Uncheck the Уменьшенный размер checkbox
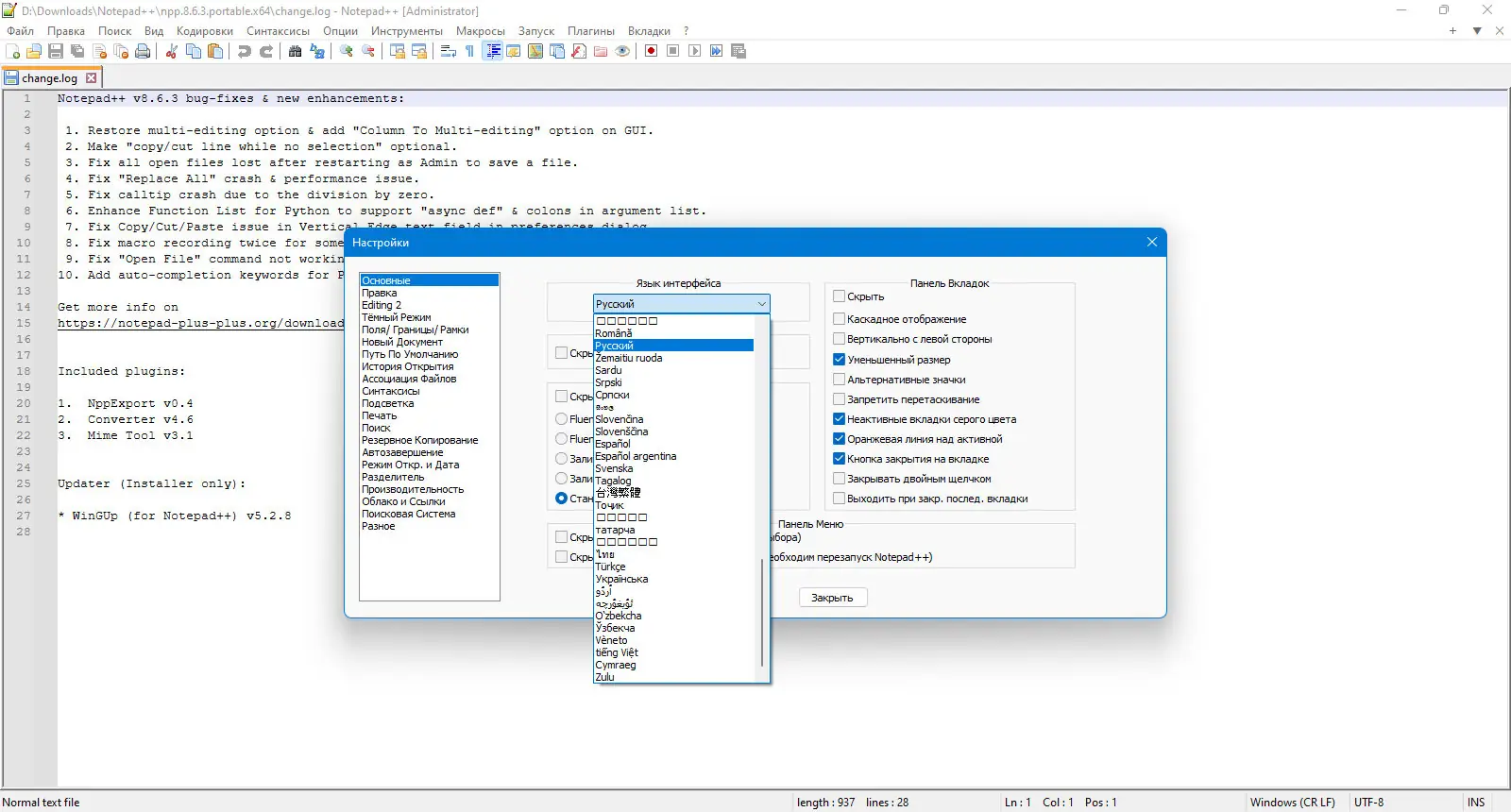 (x=839, y=360)
